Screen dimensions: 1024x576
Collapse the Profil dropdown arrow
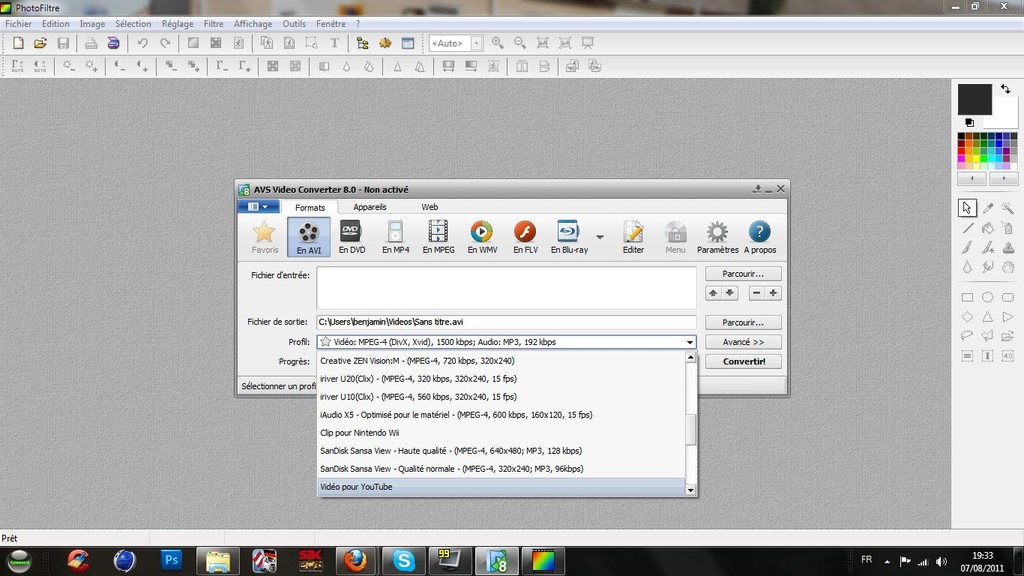pos(690,342)
